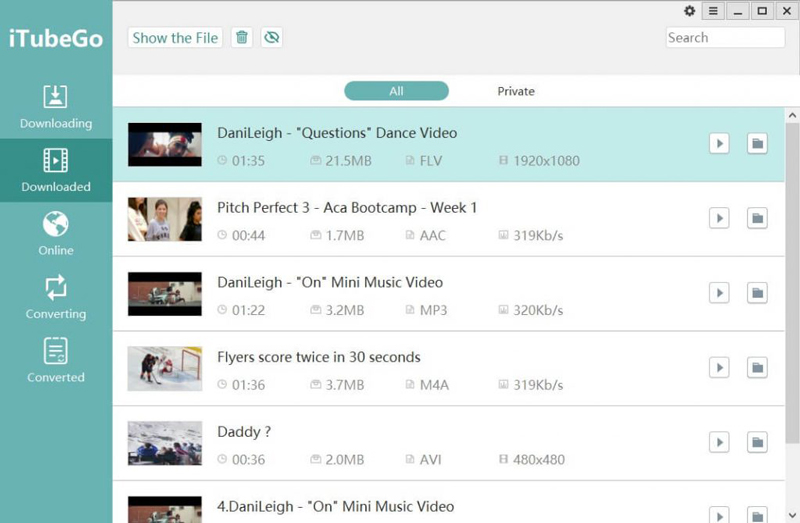Click the 480x480 resolution value

pos(539,460)
